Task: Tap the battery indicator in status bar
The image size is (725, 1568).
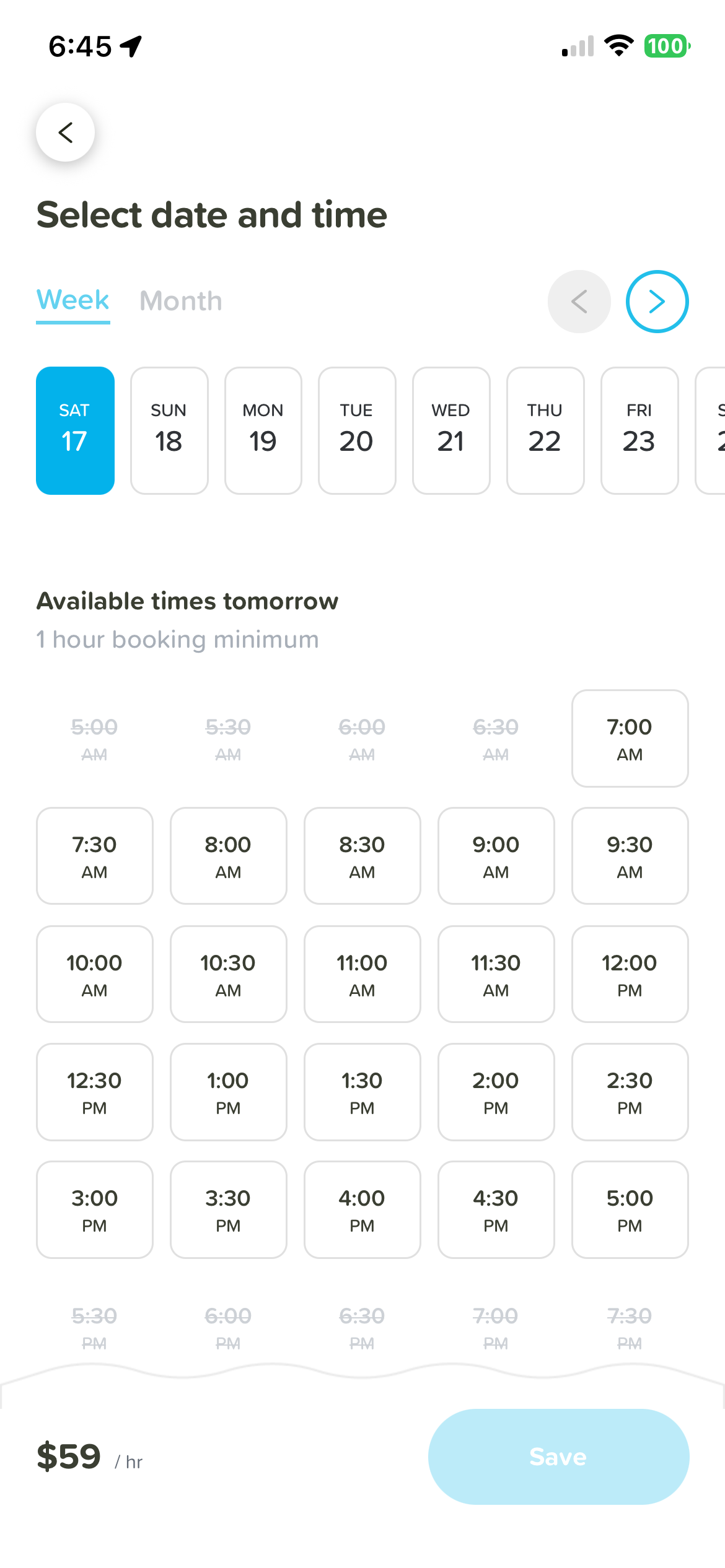Action: pyautogui.click(x=667, y=46)
